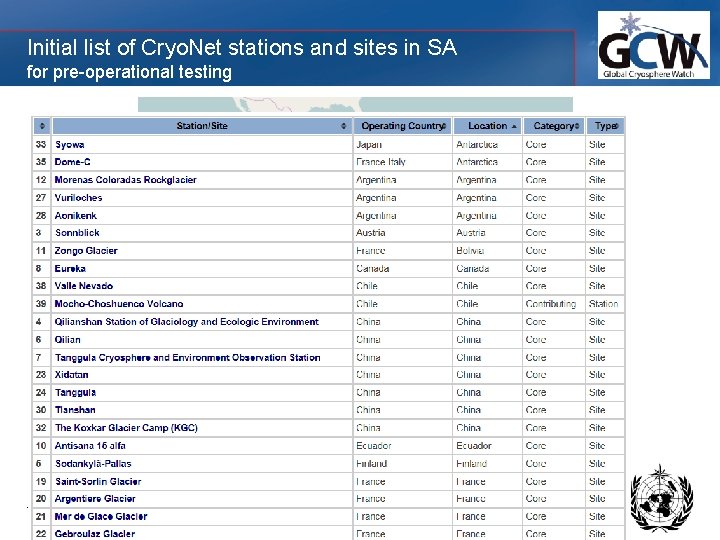The width and height of the screenshot is (720, 540).
Task: Sort by Operating Country column header
Action: coord(403,126)
